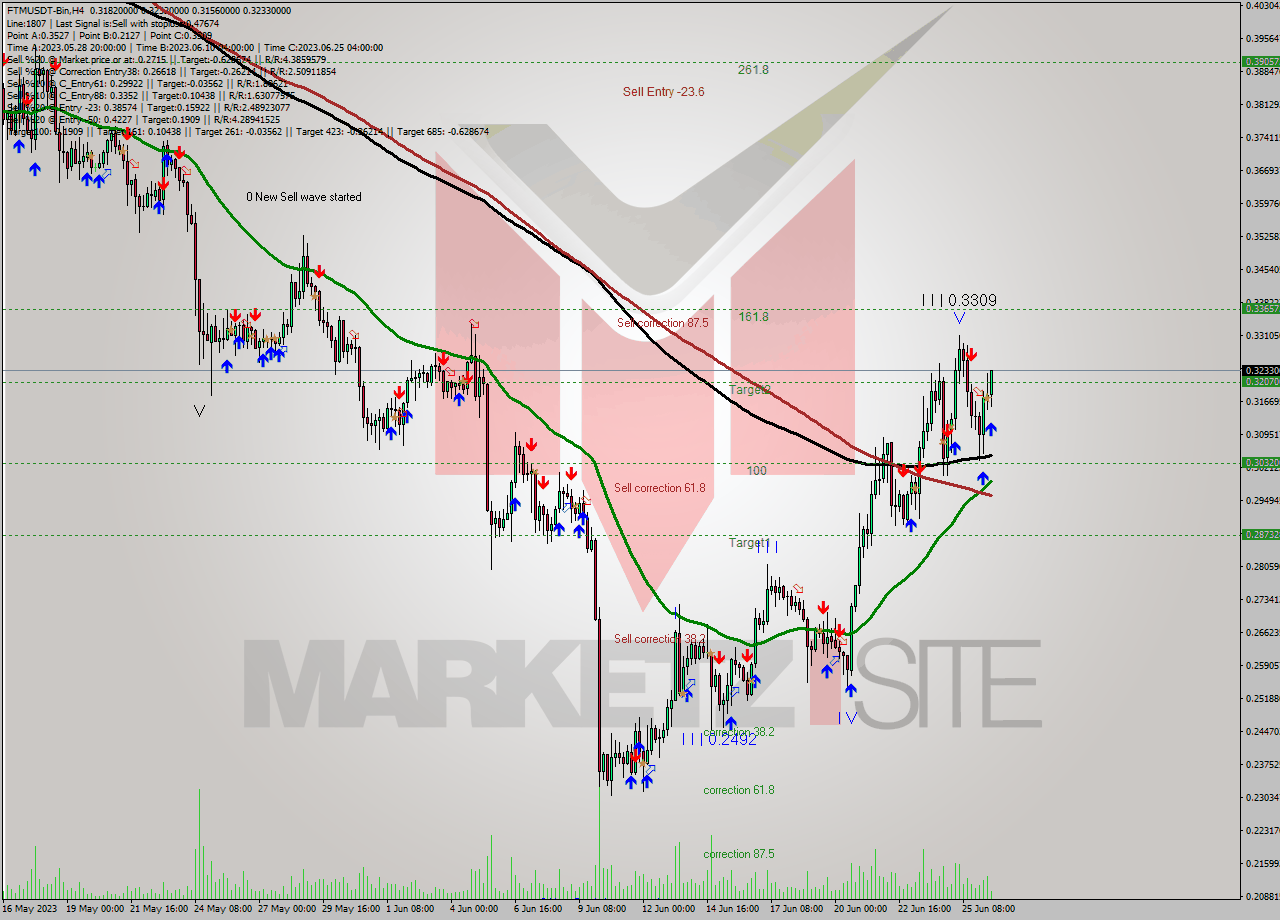Click the '20 Jun 00:00' time axis label
Viewport: 1280px width, 920px height.
point(860,909)
